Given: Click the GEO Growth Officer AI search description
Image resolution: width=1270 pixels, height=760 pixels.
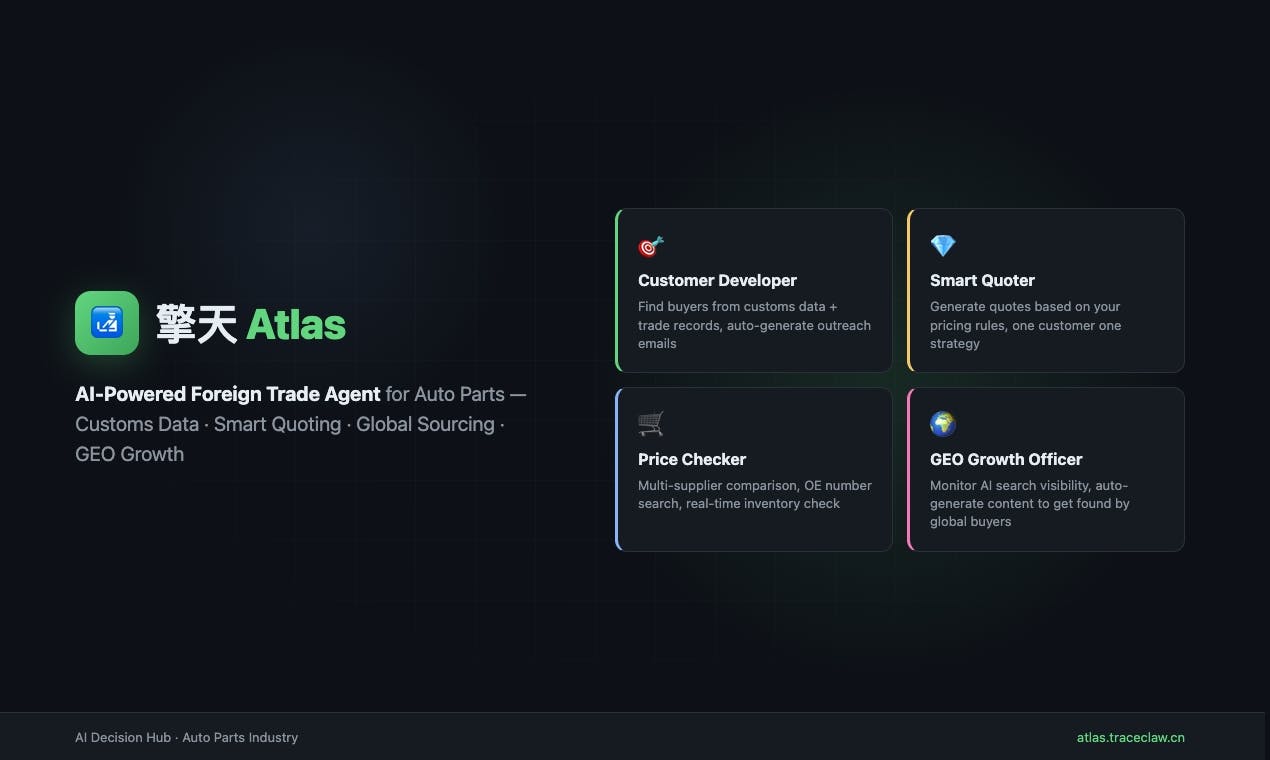Looking at the screenshot, I should coord(1030,504).
